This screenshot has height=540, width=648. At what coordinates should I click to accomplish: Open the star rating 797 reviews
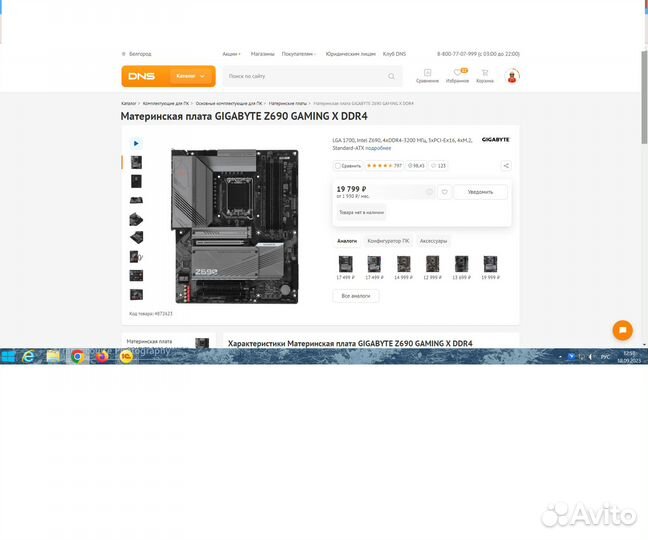pyautogui.click(x=384, y=166)
